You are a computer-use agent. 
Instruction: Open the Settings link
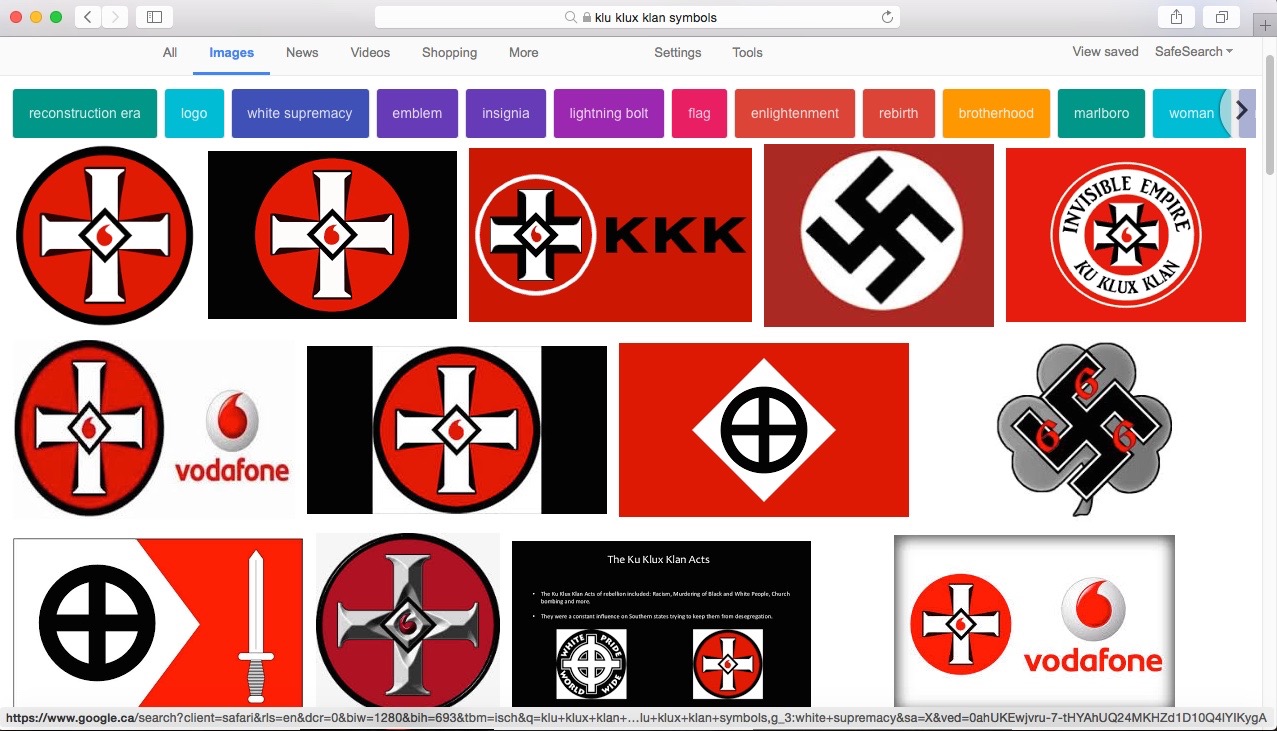679,53
